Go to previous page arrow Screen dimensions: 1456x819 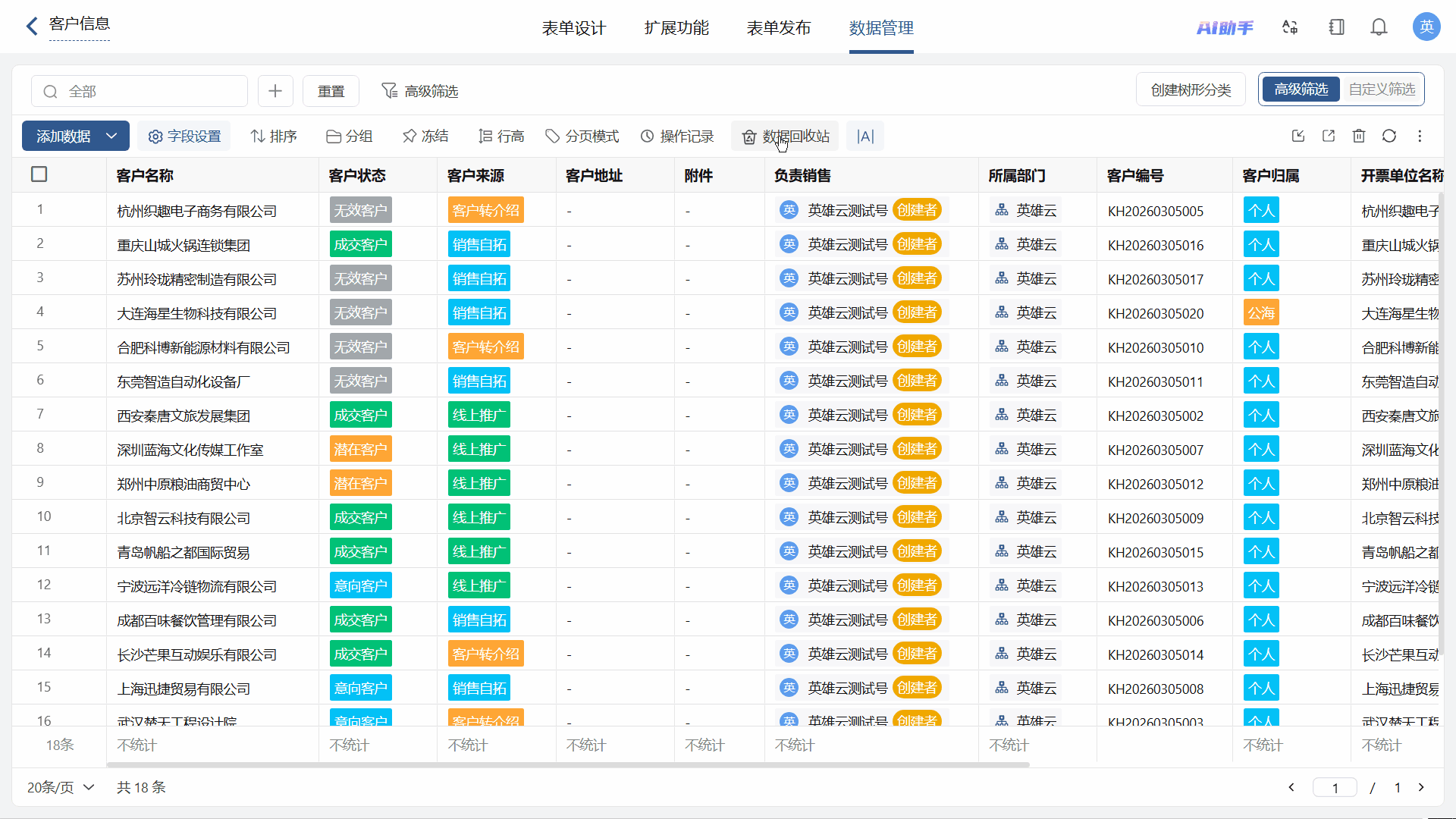click(x=1291, y=787)
